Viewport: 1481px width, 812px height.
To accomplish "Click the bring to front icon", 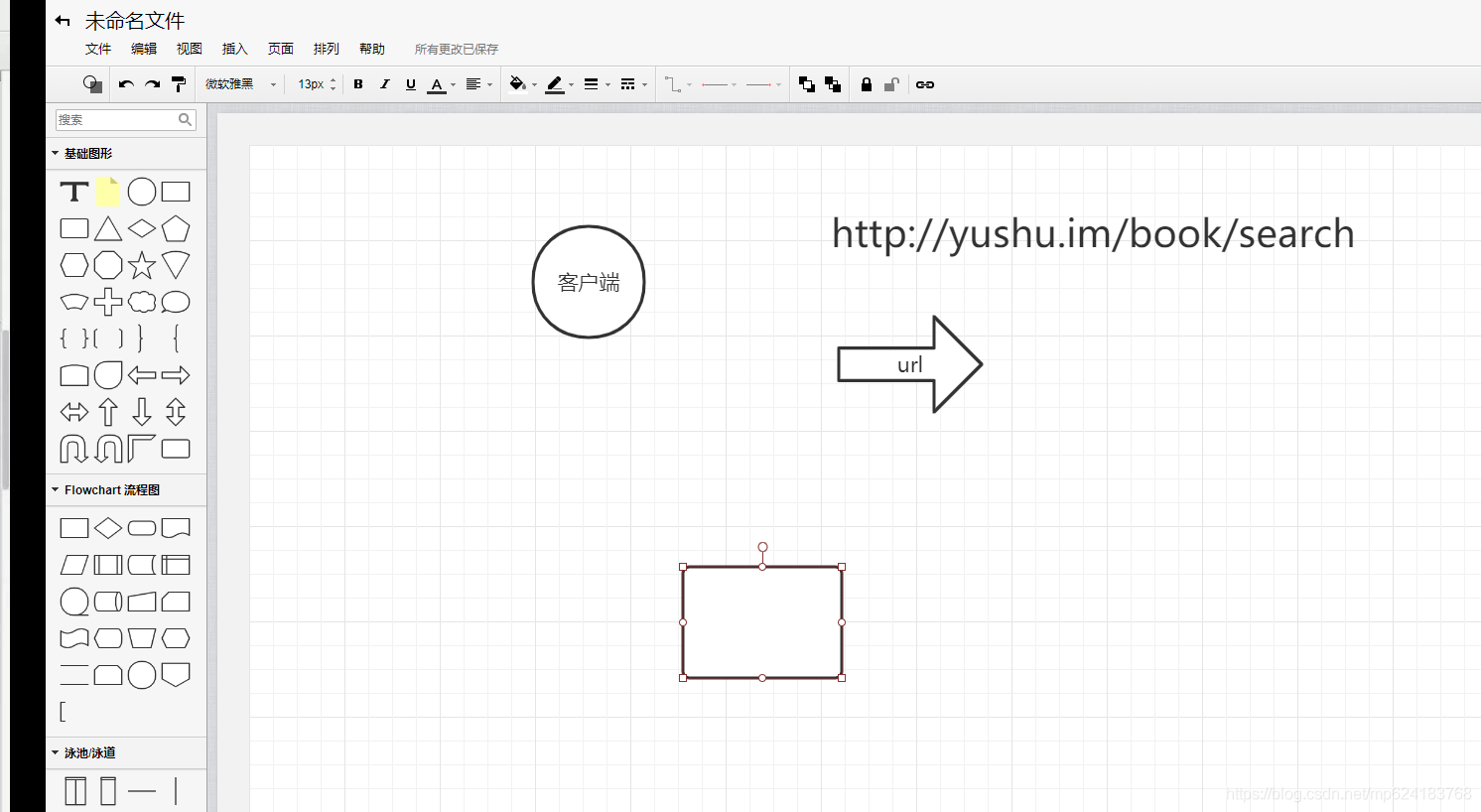I will click(807, 84).
